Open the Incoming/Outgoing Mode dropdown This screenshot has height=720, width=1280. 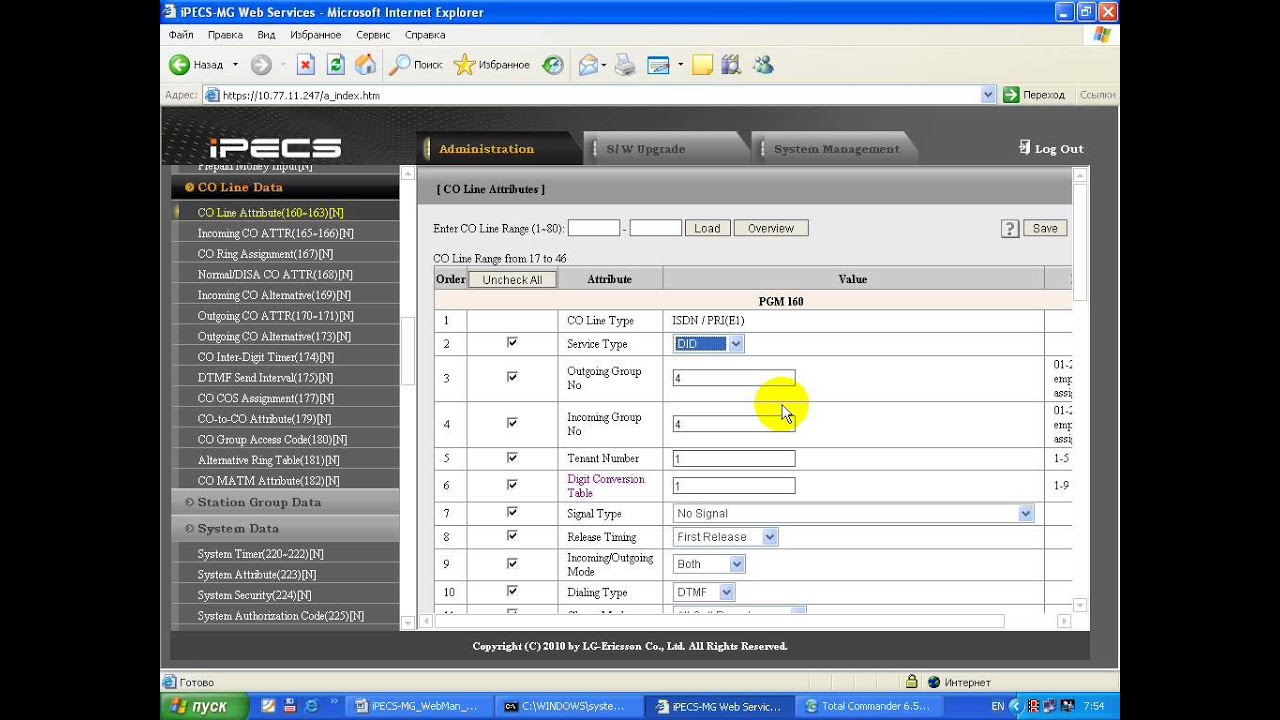(x=709, y=564)
